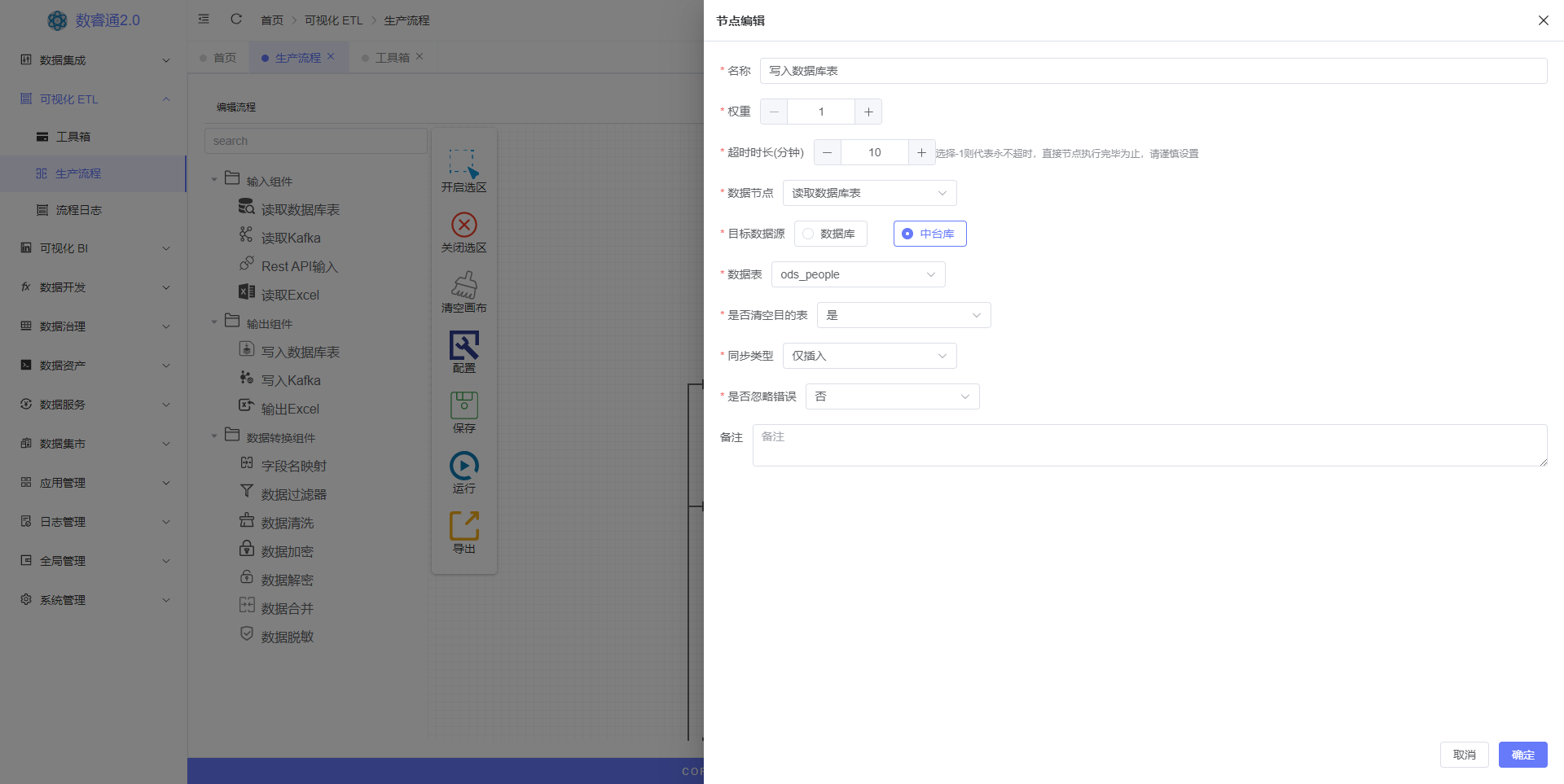
Task: Close the 节点编辑 panel with X
Action: [x=1543, y=20]
